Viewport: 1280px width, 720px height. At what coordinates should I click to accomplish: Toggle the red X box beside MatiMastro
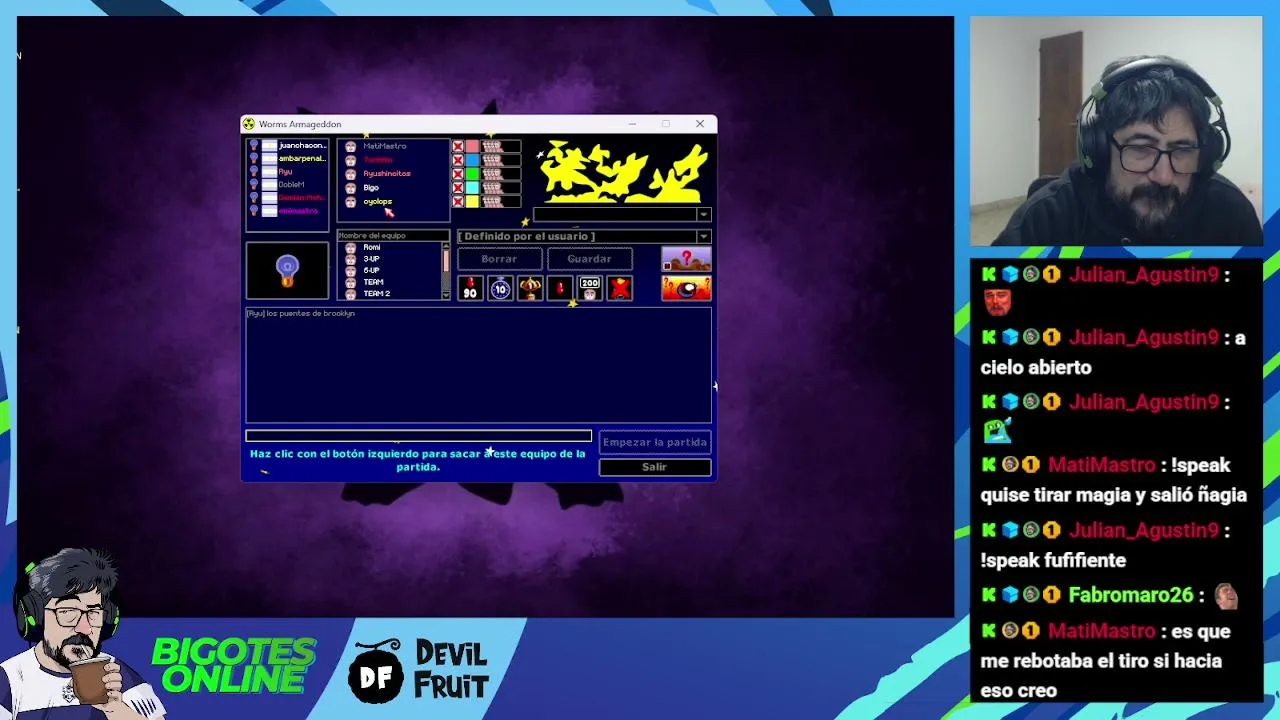[458, 146]
